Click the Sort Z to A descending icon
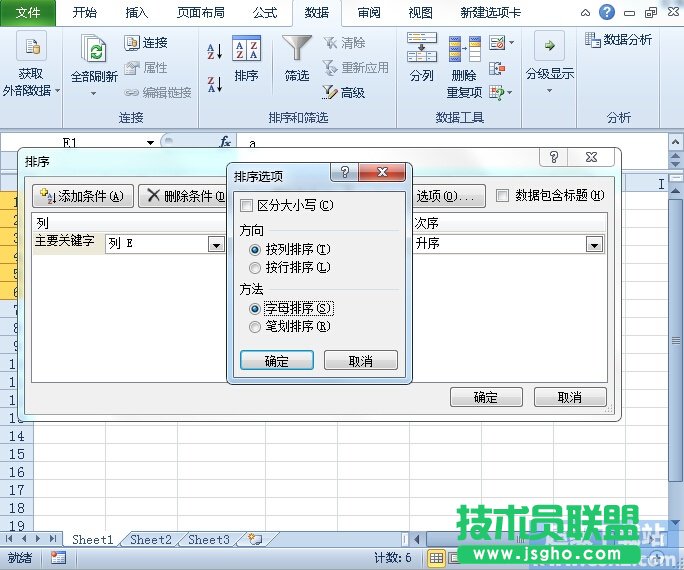This screenshot has width=684, height=570. click(214, 83)
